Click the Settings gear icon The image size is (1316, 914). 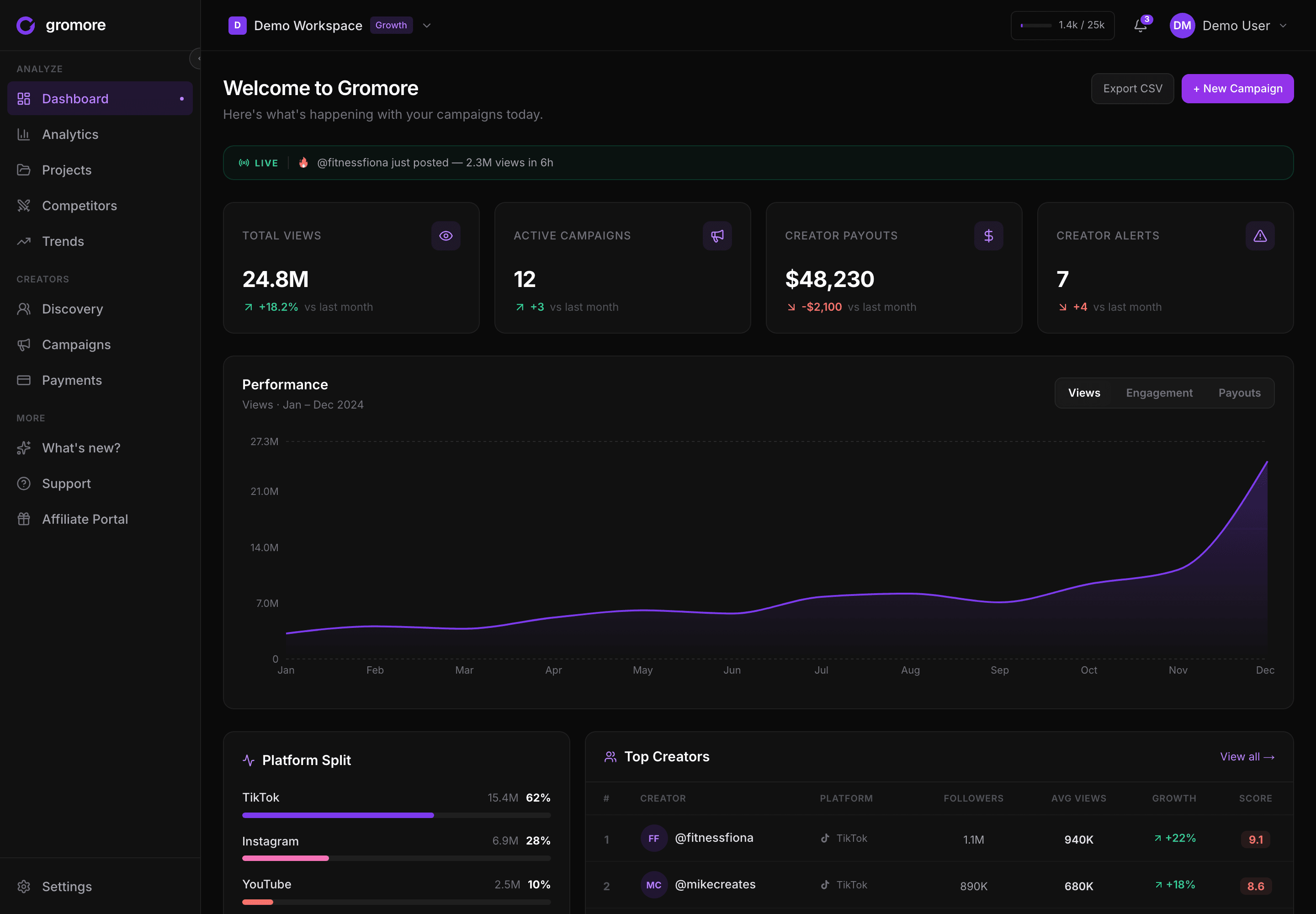23,887
